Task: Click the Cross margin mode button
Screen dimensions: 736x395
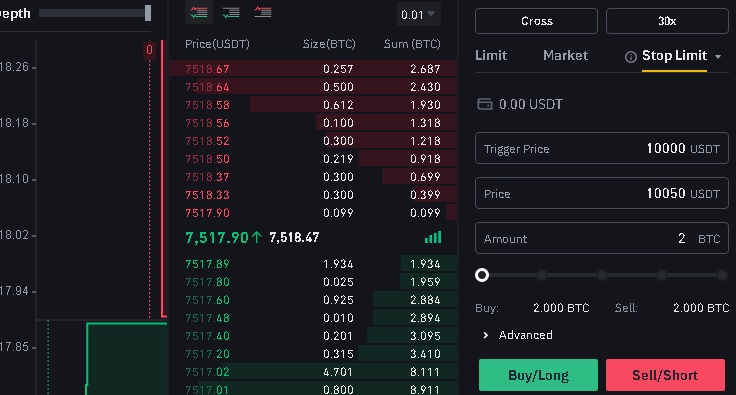Action: click(x=537, y=21)
